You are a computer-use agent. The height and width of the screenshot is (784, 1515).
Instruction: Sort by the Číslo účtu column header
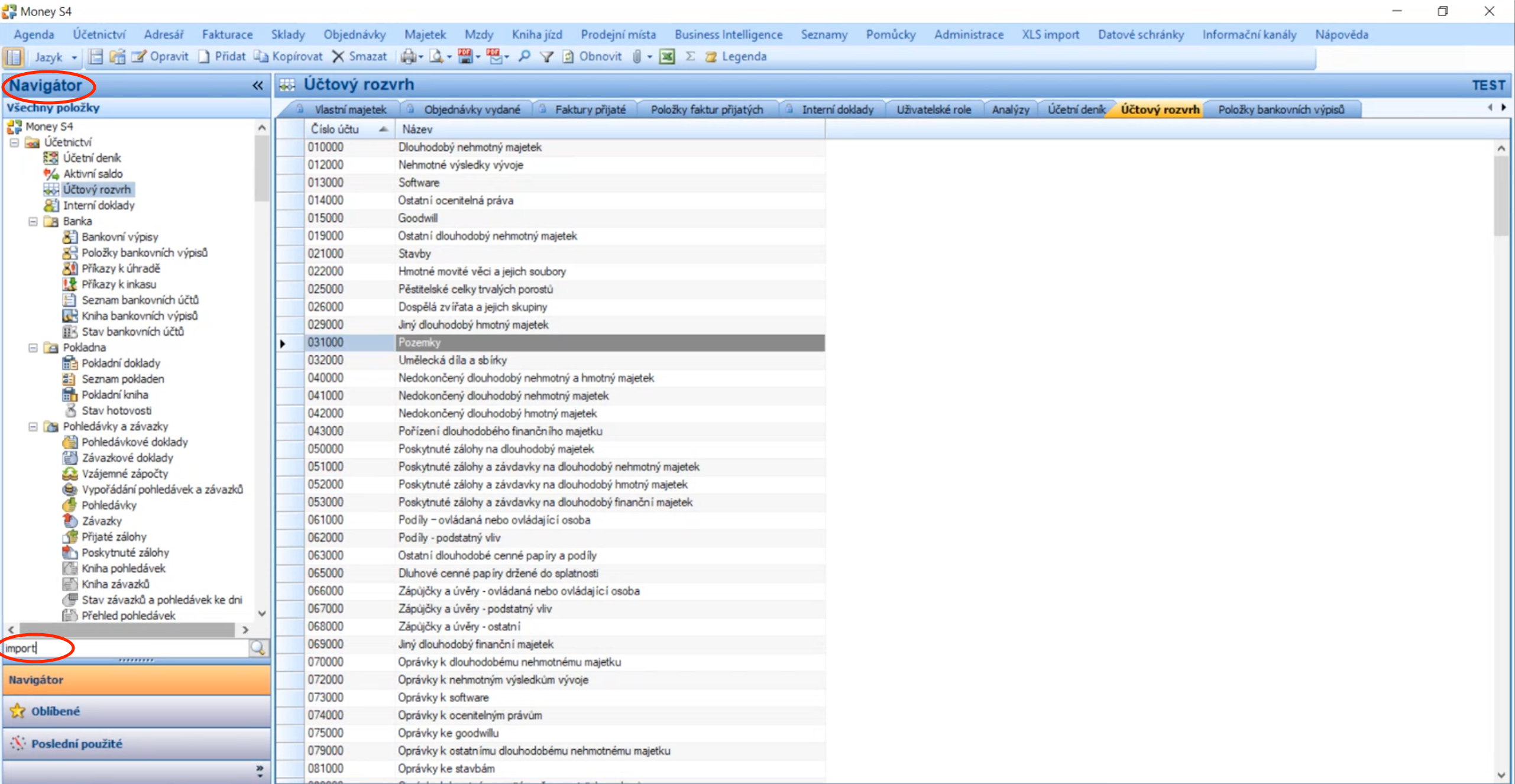(349, 129)
